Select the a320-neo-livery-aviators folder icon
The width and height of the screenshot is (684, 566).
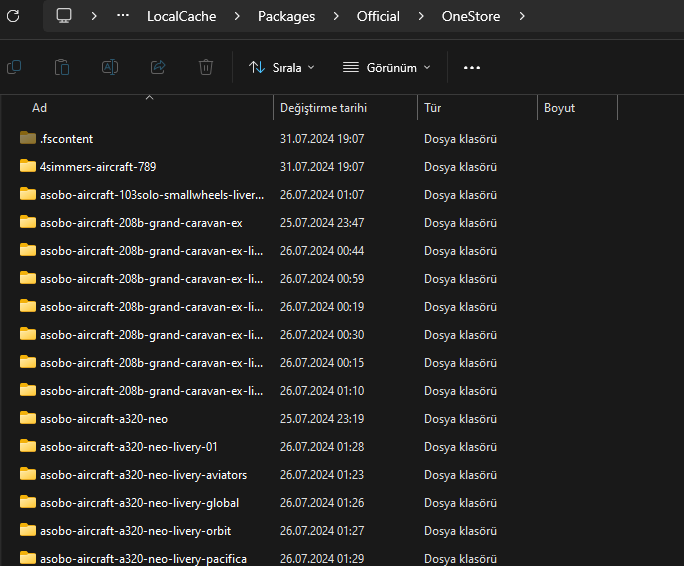(x=28, y=473)
